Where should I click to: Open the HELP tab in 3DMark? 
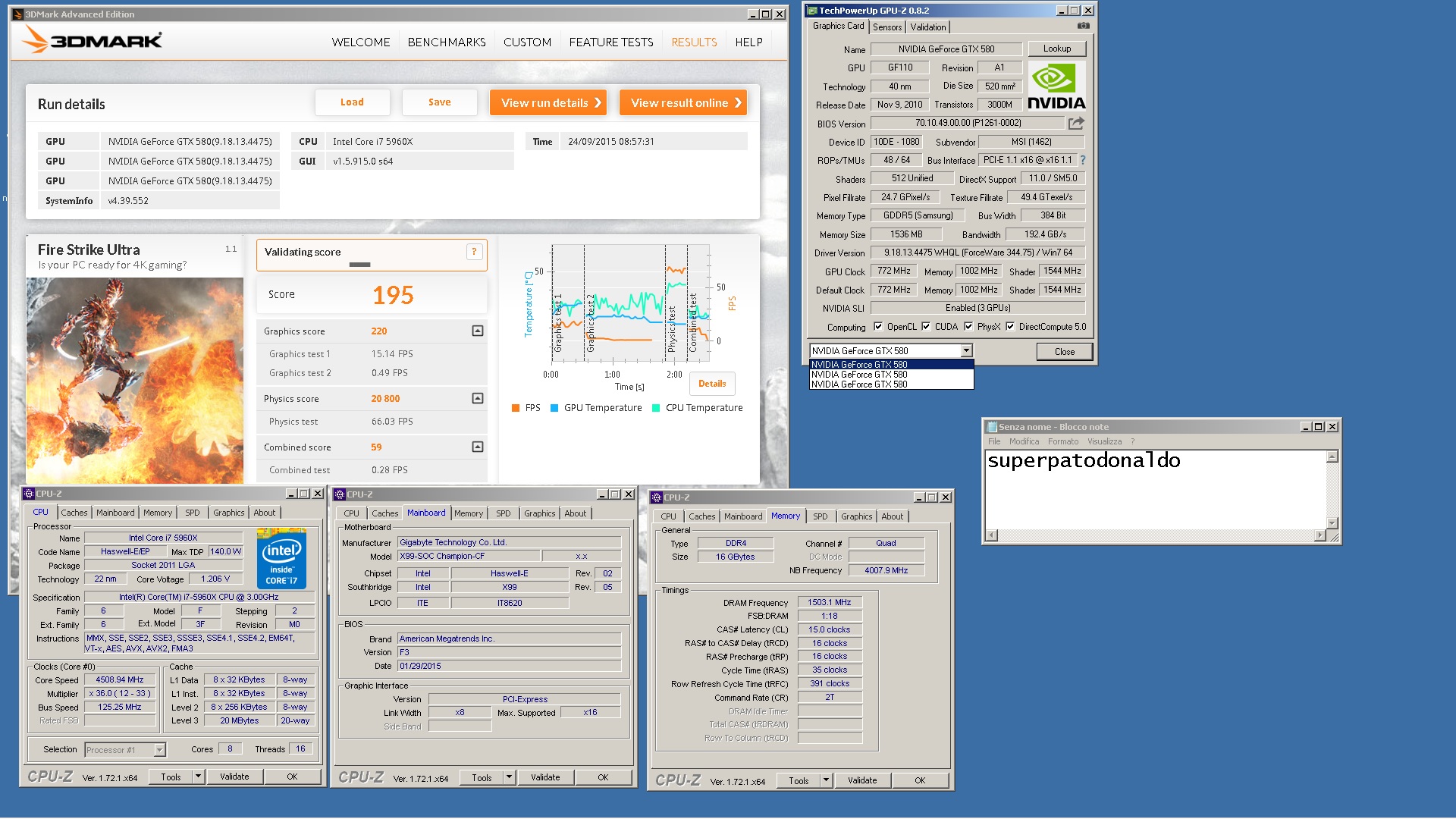click(748, 42)
